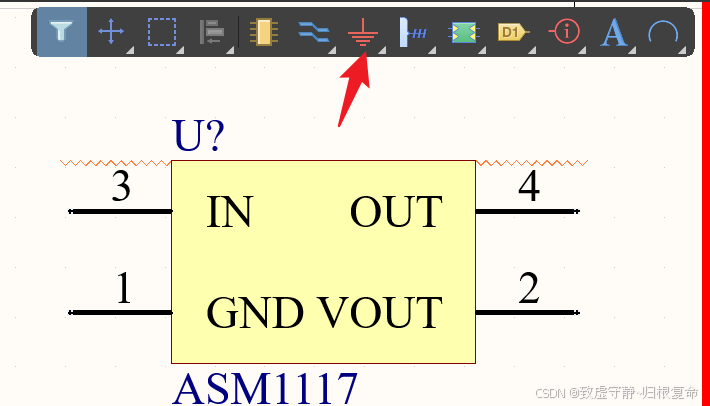The image size is (710, 406).
Task: Place a parameter set directive icon
Action: tap(564, 32)
